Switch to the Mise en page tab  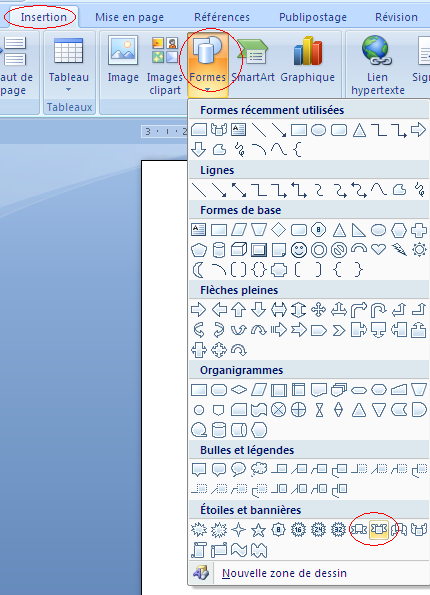[x=129, y=17]
